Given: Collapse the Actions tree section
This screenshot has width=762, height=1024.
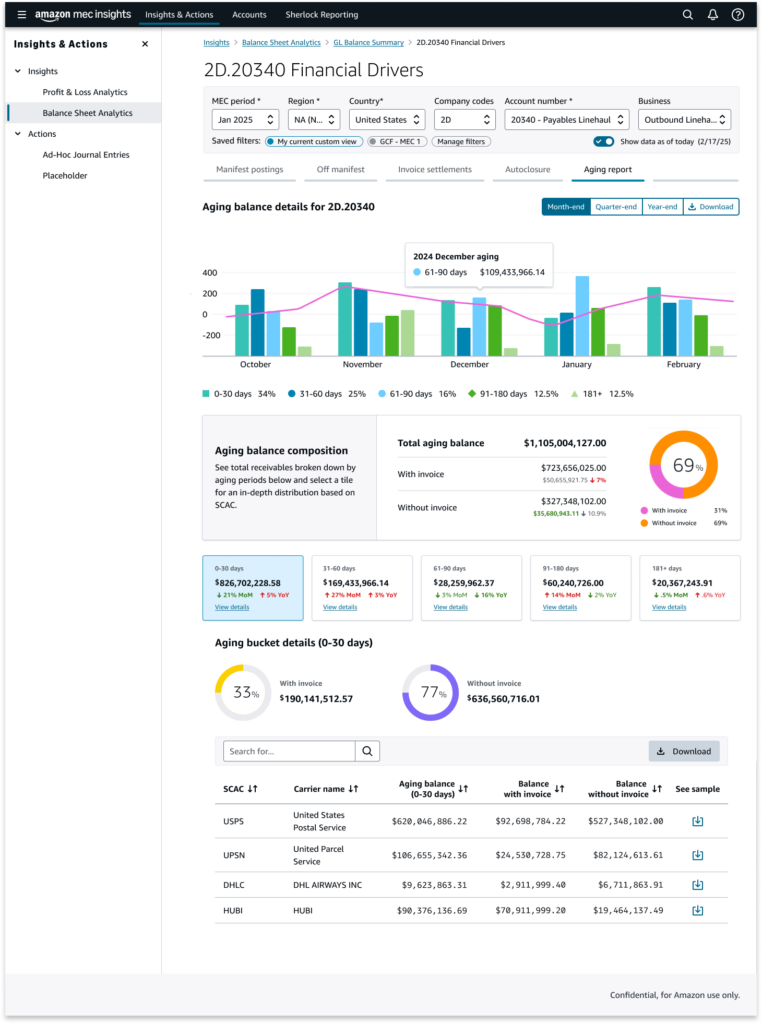Looking at the screenshot, I should [x=18, y=134].
